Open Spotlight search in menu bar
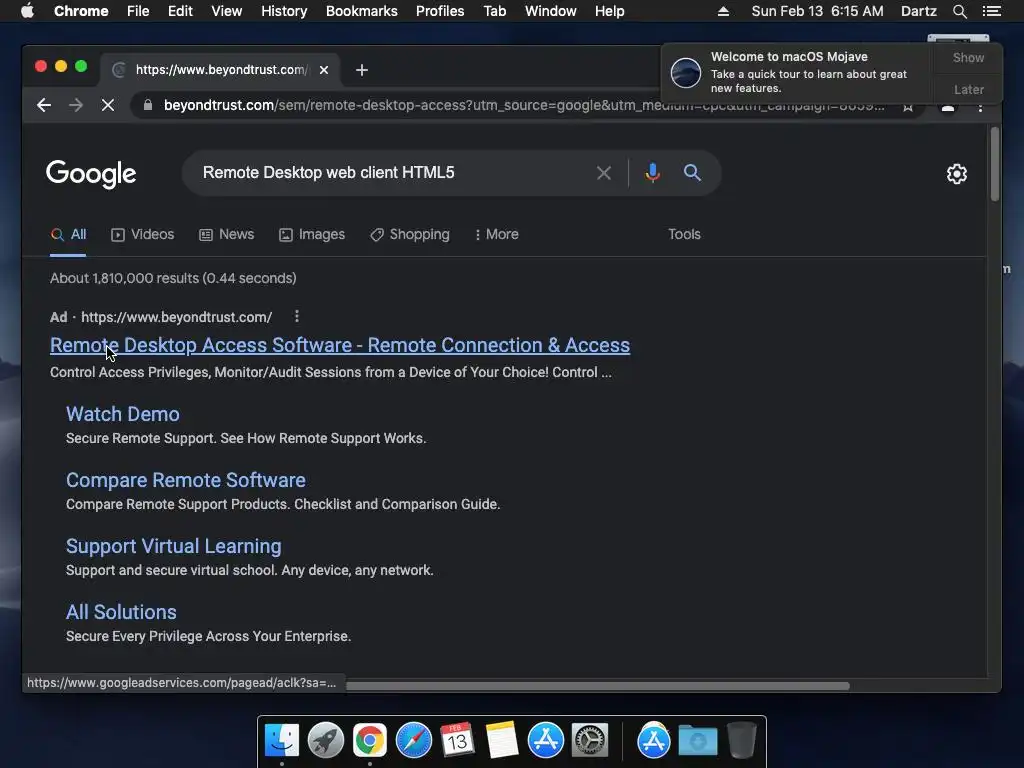The image size is (1024, 768). (x=959, y=11)
